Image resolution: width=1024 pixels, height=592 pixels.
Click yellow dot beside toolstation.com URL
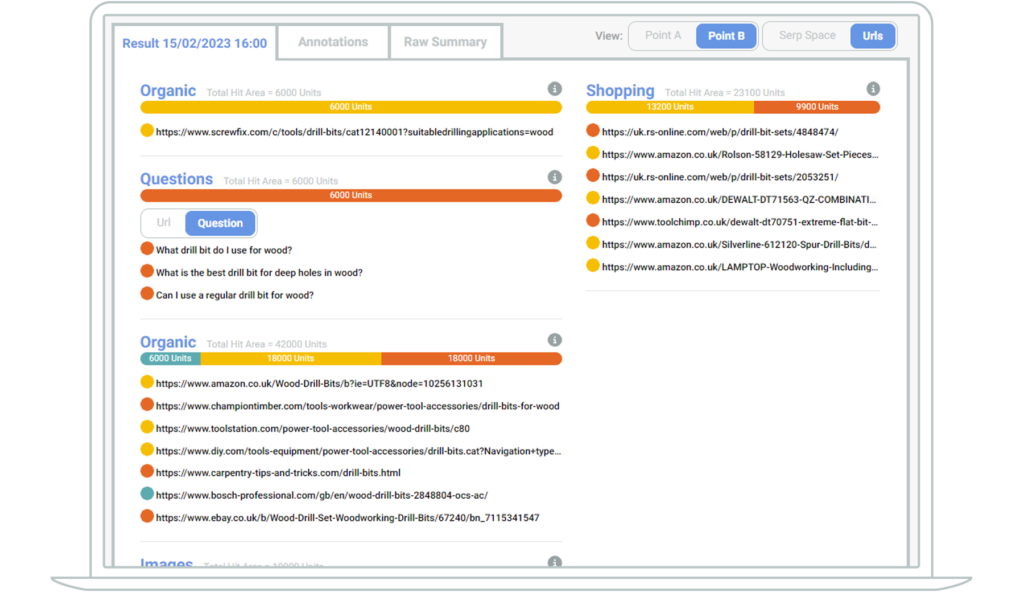(147, 427)
